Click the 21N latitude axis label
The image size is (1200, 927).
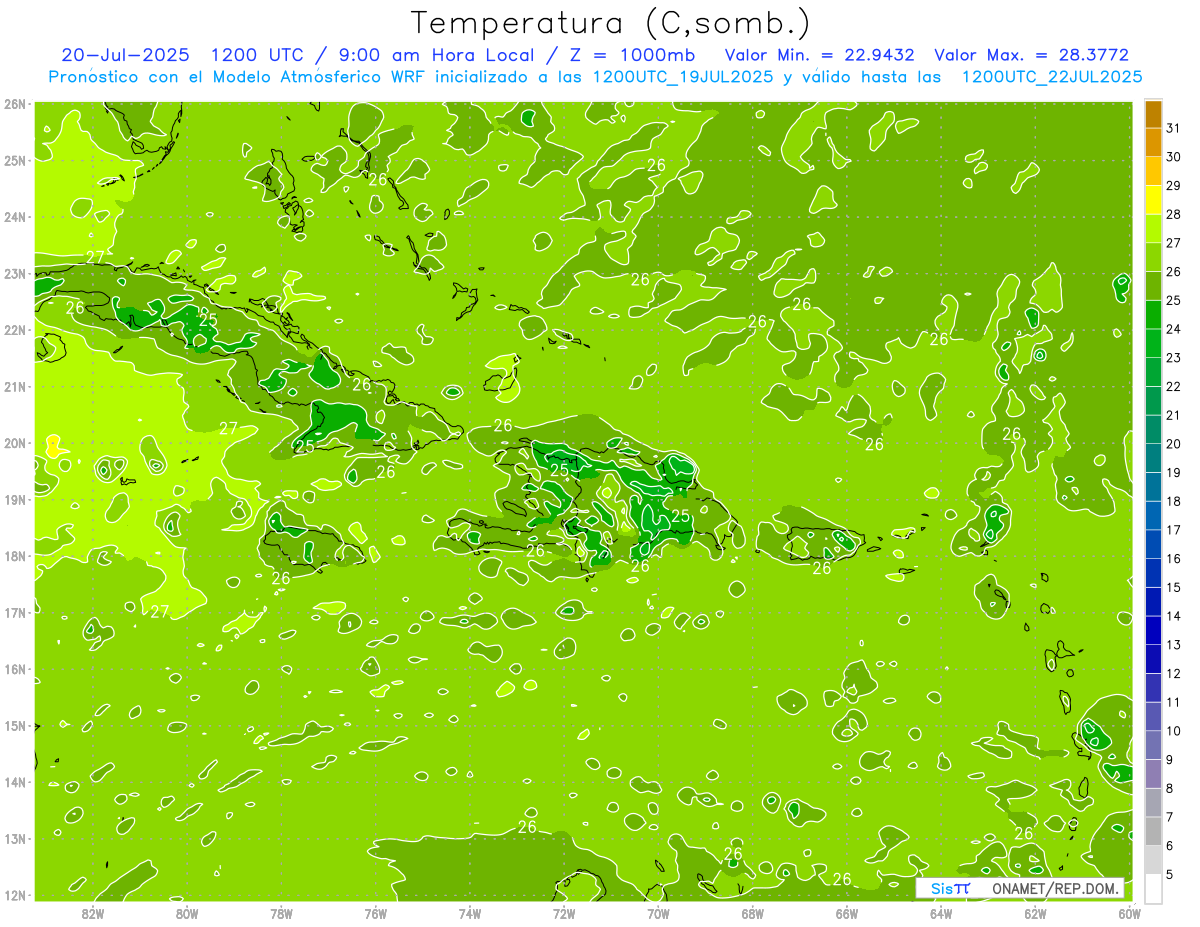tap(14, 386)
